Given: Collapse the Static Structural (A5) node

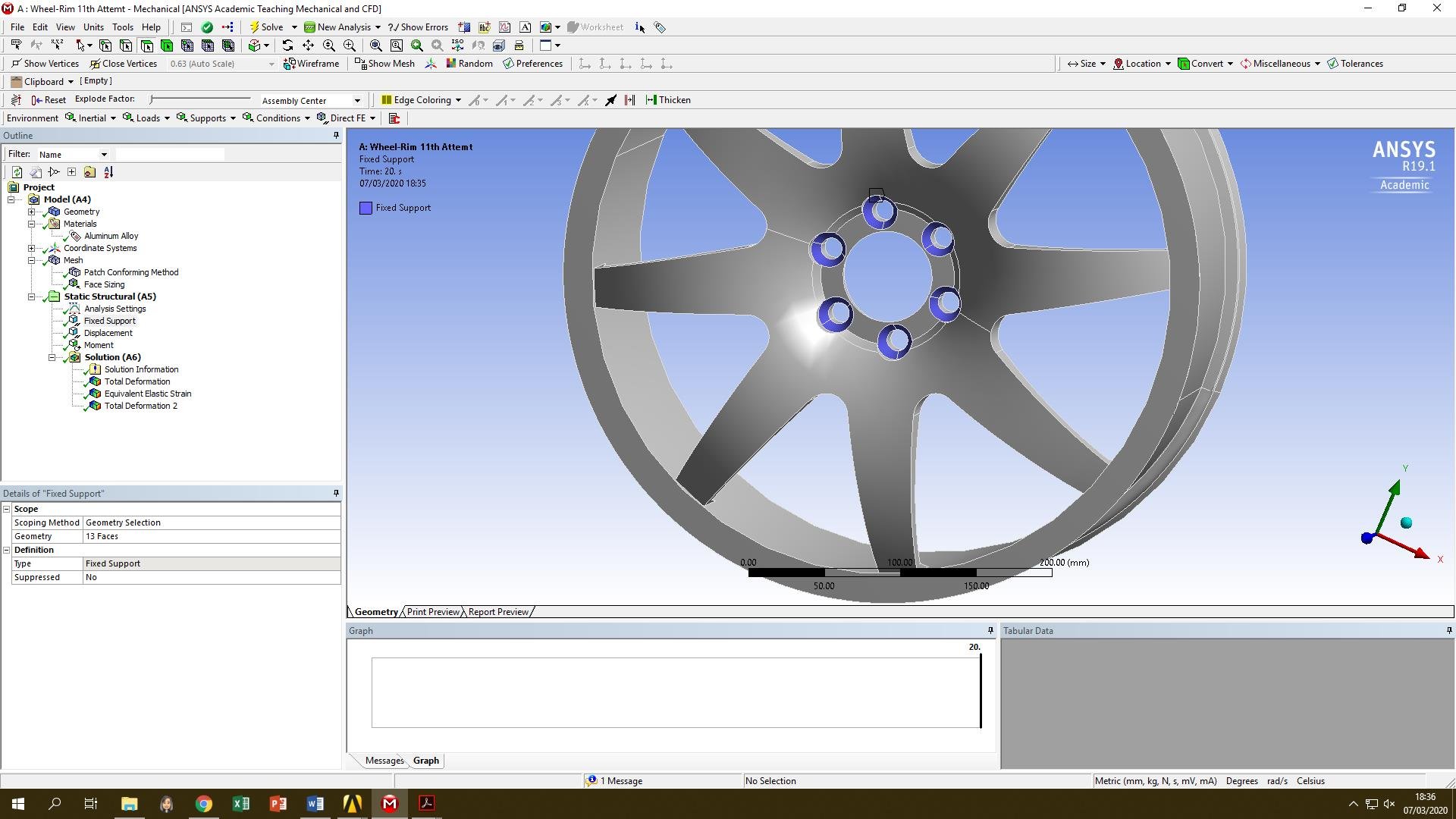Looking at the screenshot, I should (x=32, y=297).
